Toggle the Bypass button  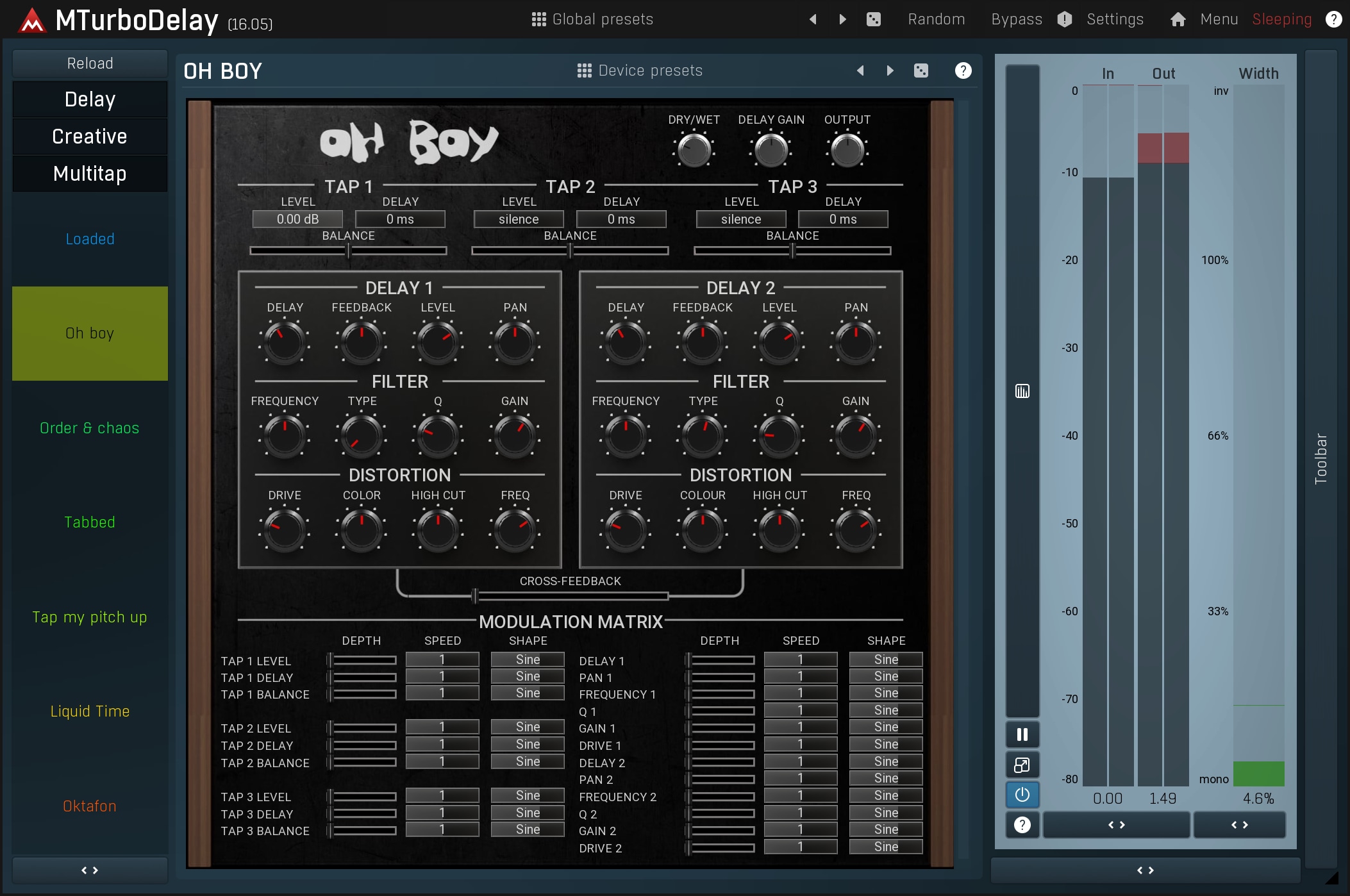pyautogui.click(x=1017, y=19)
